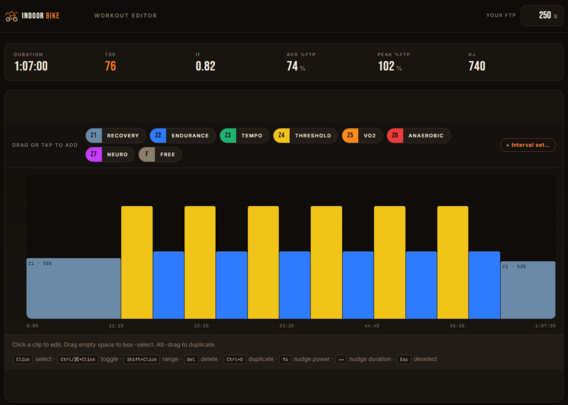Click the left-right arrows nudge duration badge
This screenshot has width=568, height=405.
[x=341, y=359]
